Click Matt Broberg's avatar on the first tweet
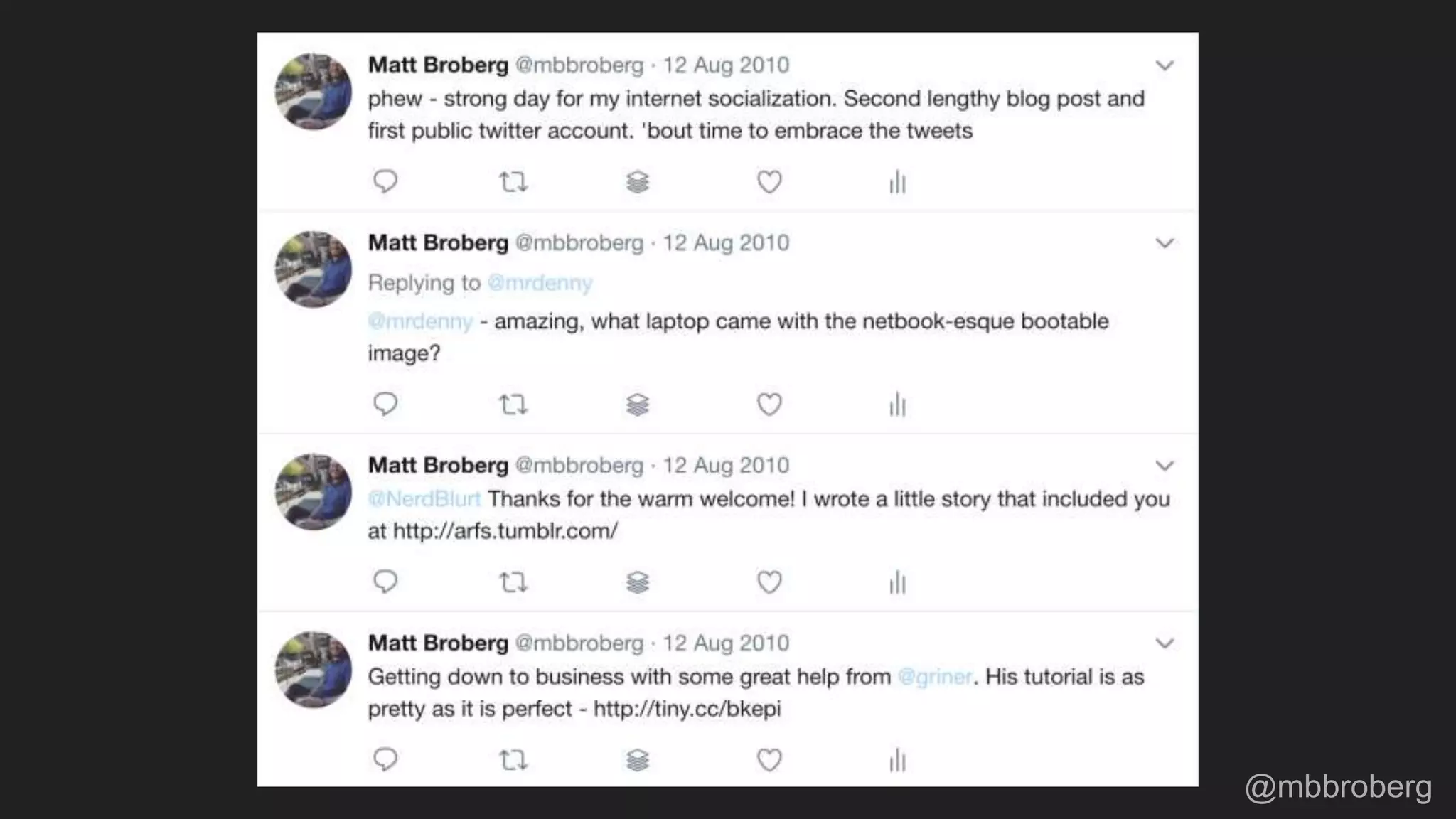Viewport: 1456px width, 819px height. click(314, 92)
